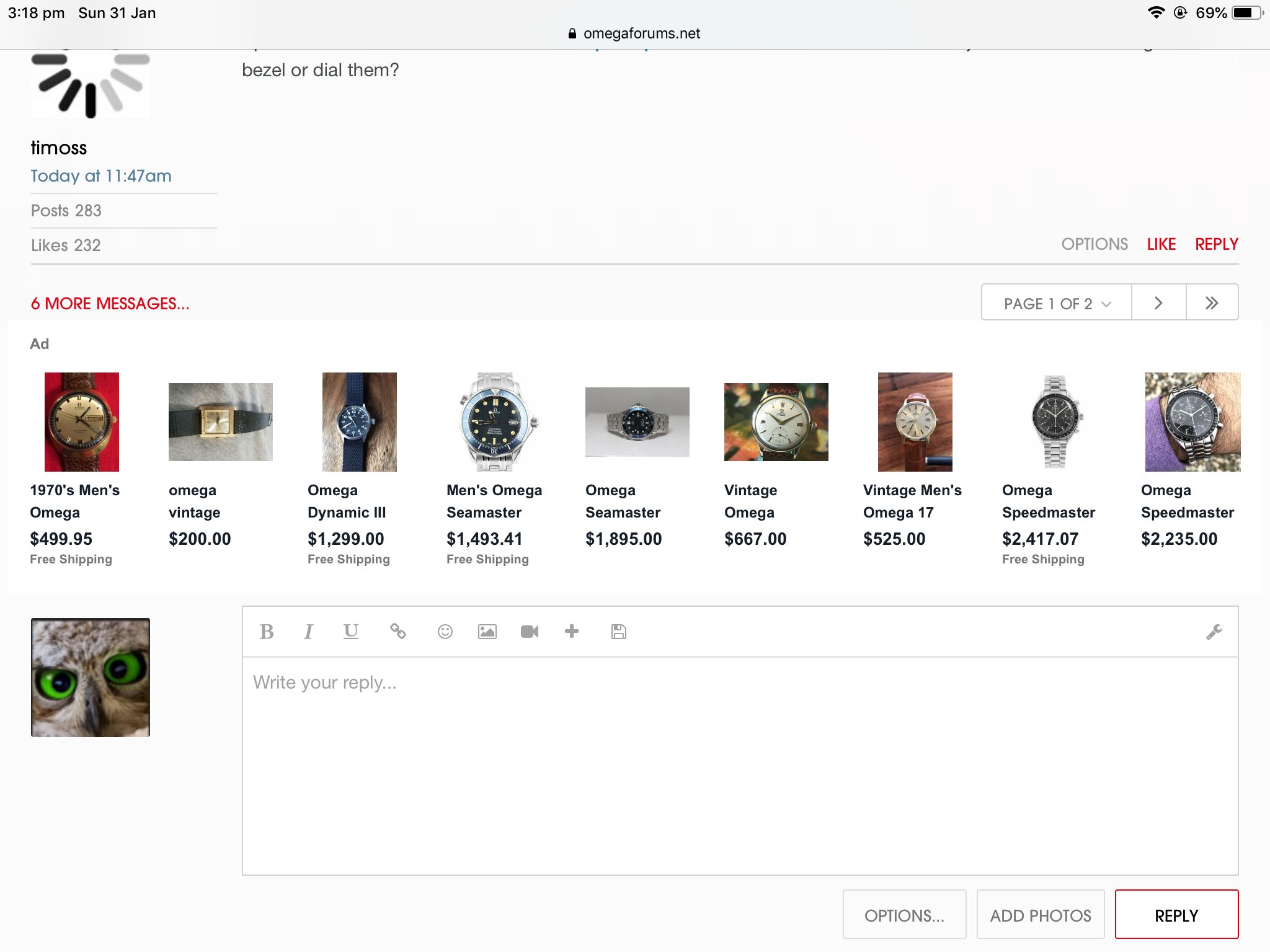Toggle editor mode with the wrench icon

pyautogui.click(x=1214, y=632)
